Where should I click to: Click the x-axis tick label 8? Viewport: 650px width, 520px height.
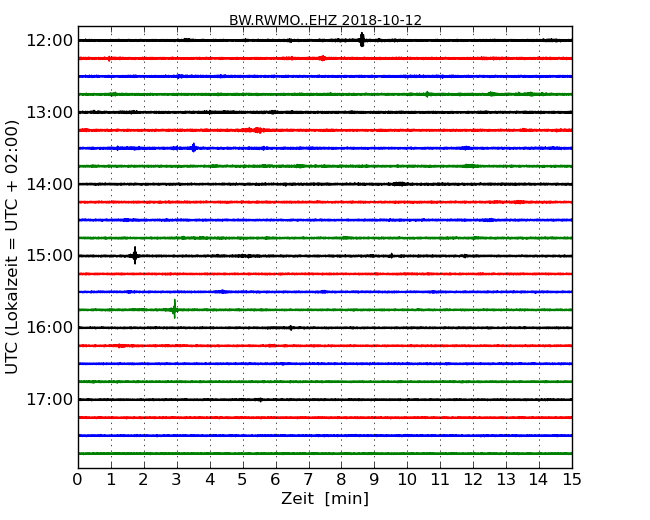point(341,480)
